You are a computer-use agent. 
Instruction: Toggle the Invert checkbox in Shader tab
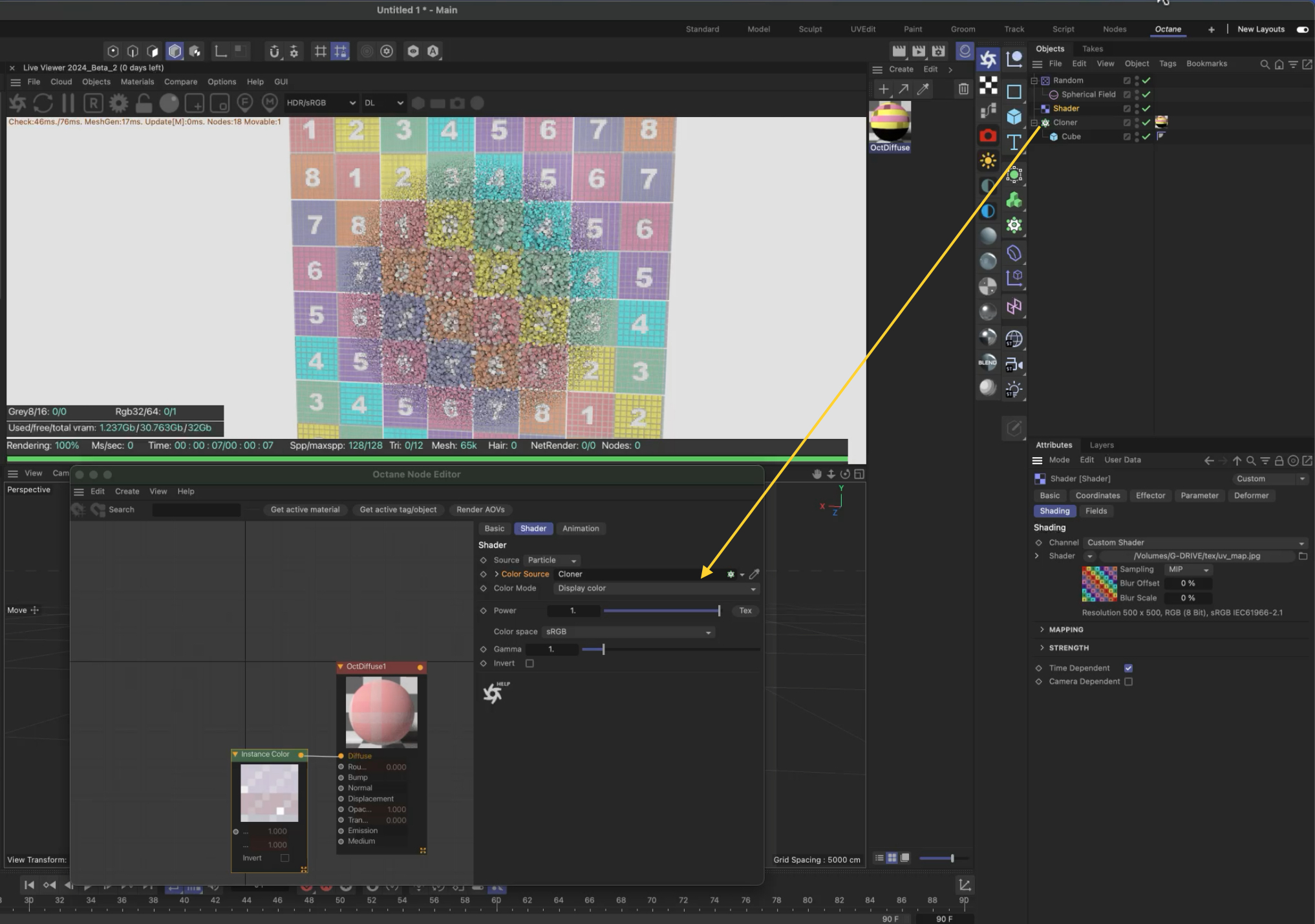click(x=529, y=663)
